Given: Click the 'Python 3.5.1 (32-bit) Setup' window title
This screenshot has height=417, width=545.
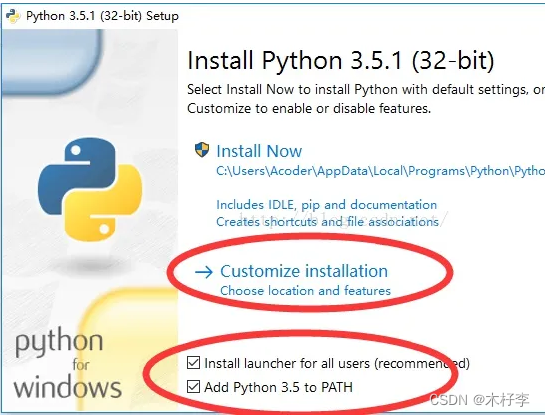Looking at the screenshot, I should [x=102, y=16].
